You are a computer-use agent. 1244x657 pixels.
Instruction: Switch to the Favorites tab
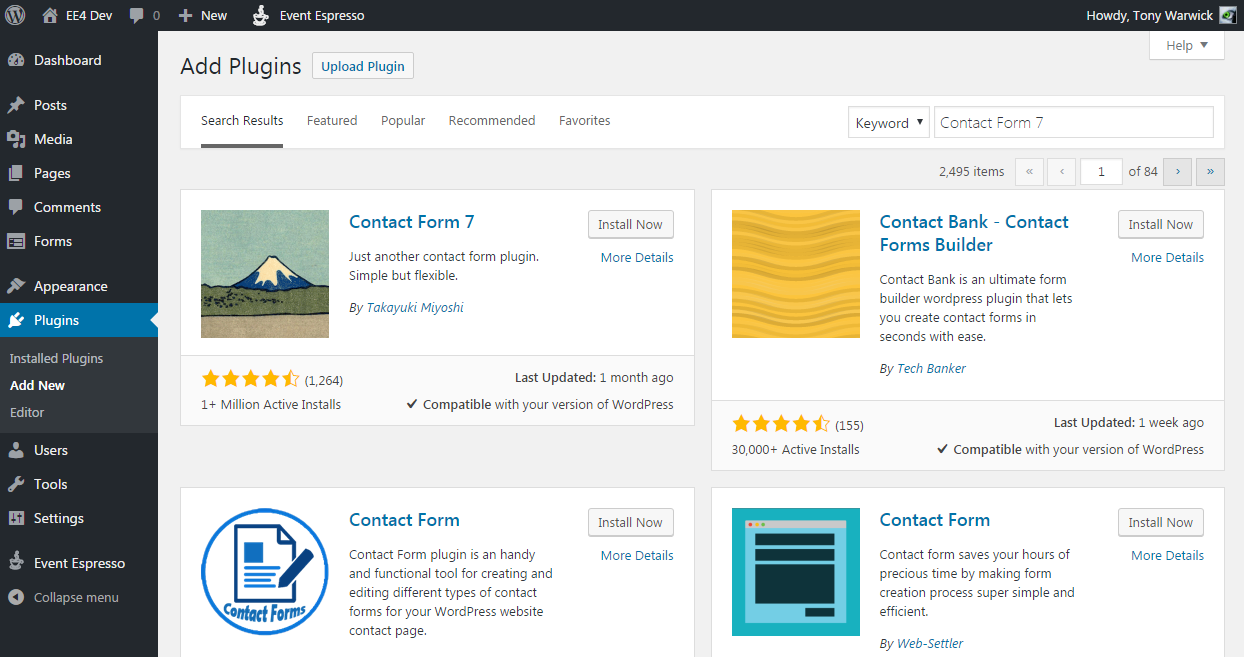(585, 121)
